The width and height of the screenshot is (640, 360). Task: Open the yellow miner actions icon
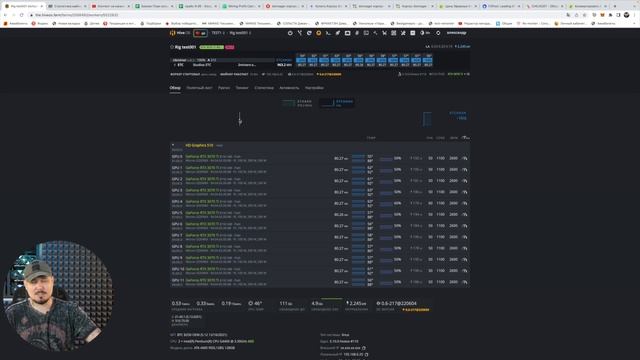click(x=319, y=33)
